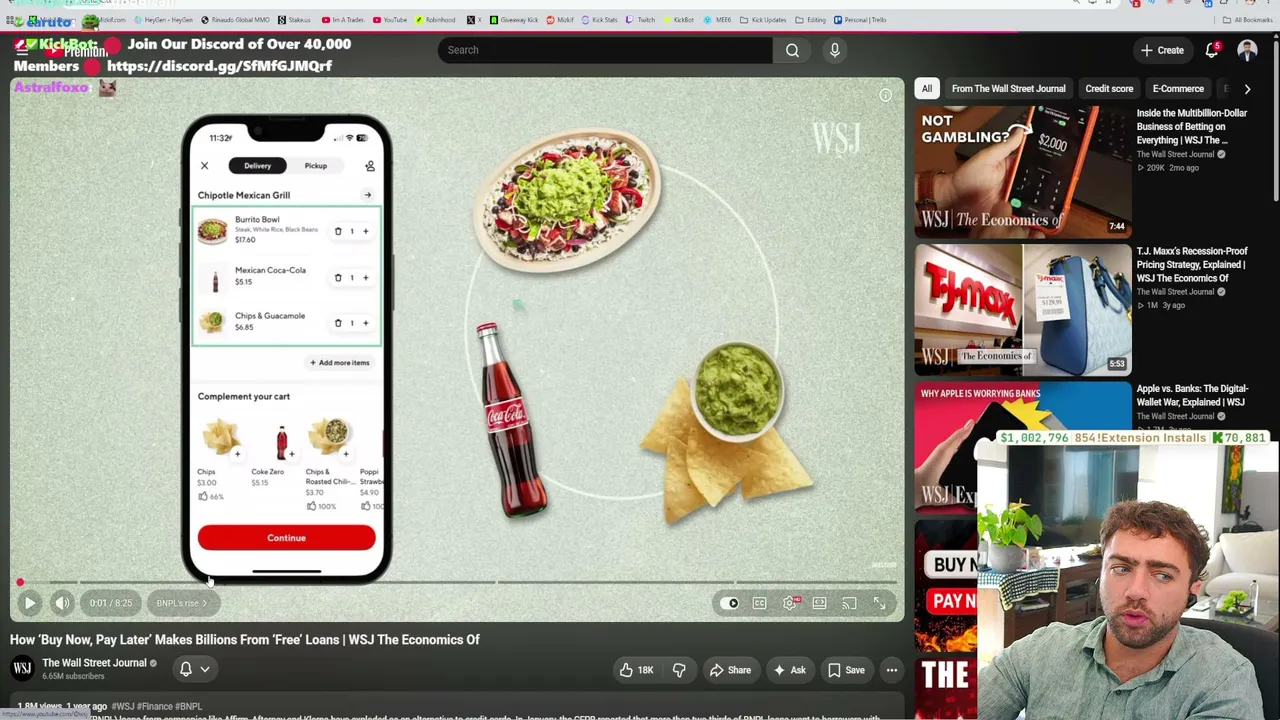This screenshot has height=720, width=1280.
Task: Dislike the video
Action: click(679, 670)
